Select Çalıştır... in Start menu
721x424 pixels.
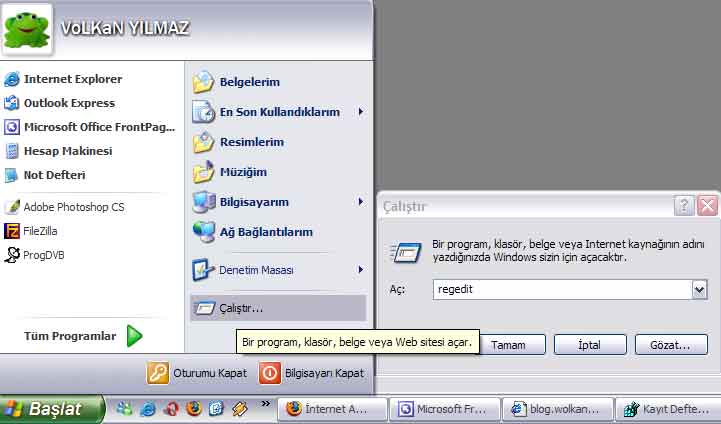pyautogui.click(x=278, y=308)
